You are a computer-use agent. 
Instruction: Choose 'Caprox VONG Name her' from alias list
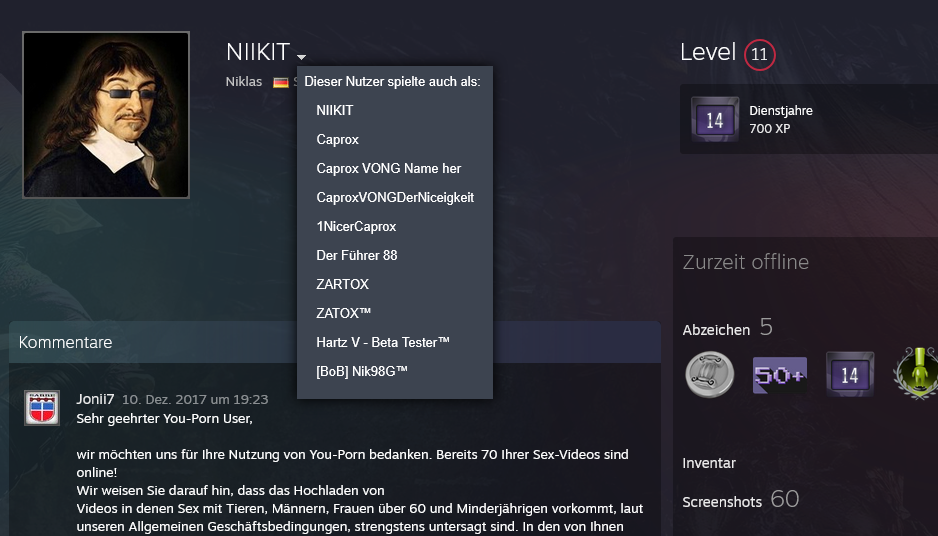tap(388, 169)
